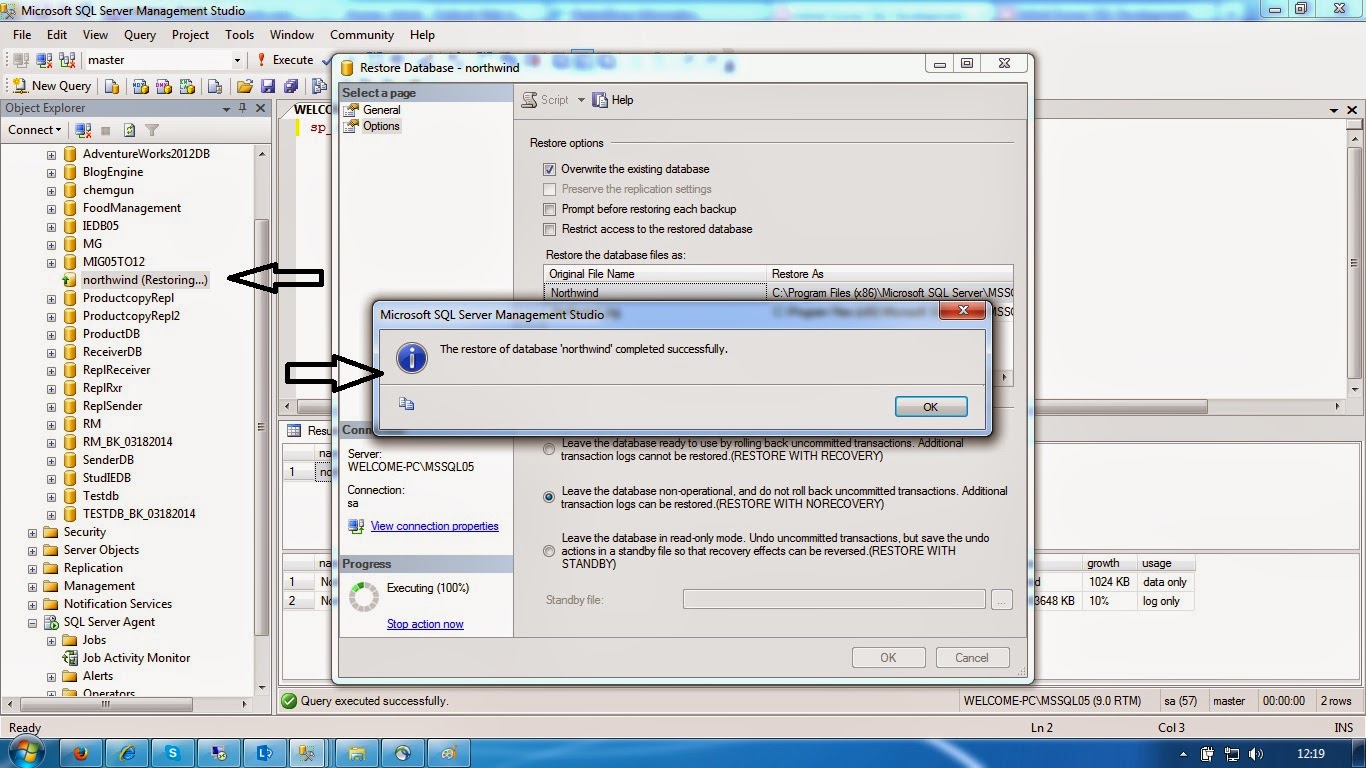
Task: Click the Windows Start orb
Action: click(27, 752)
